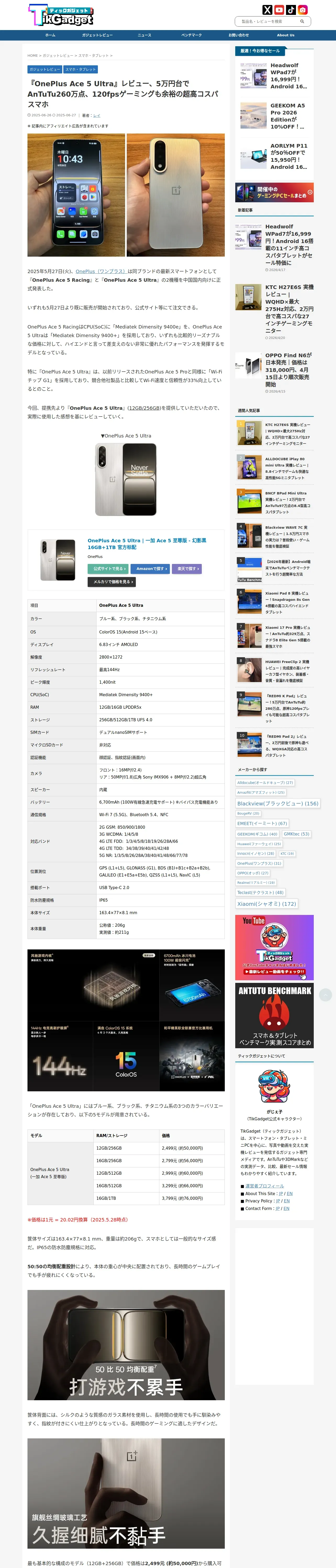Open the Blackview WAVE 7C ranking article
The height and width of the screenshot is (1568, 336).
point(275,536)
